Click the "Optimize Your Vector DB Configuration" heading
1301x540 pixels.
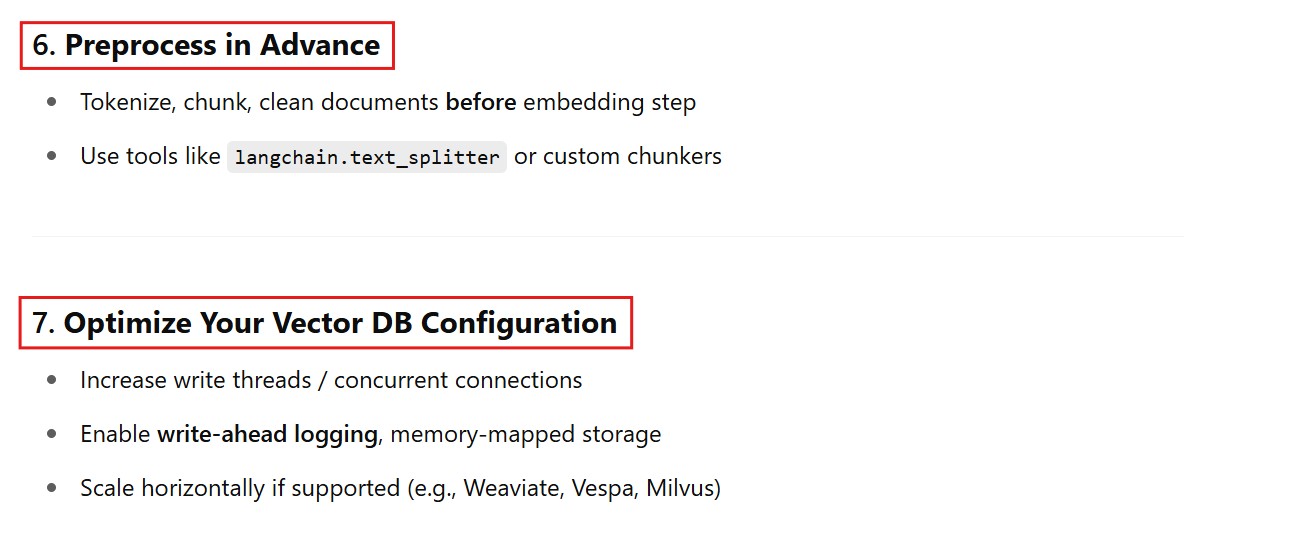(340, 323)
